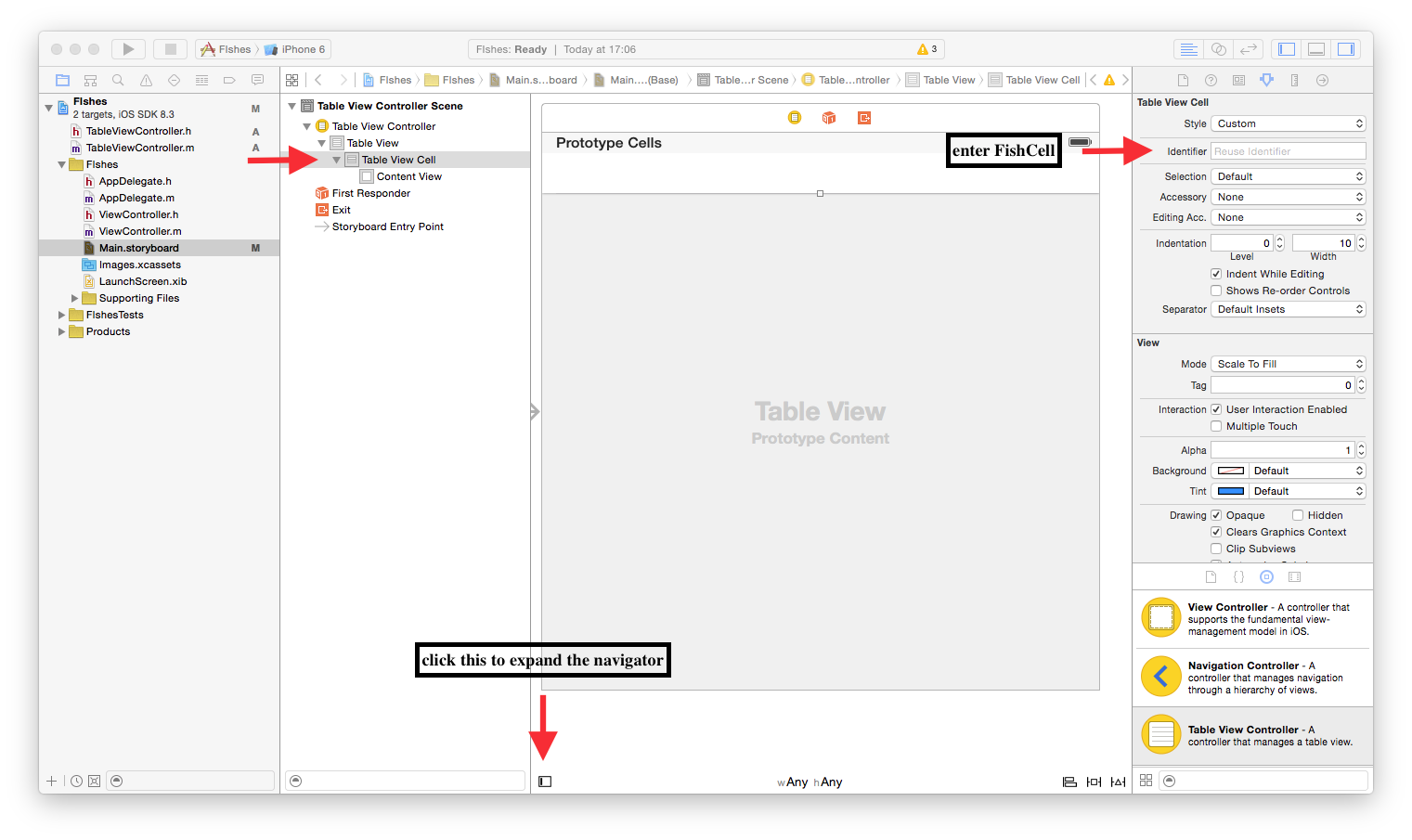Open the Accessory dropdown

(x=1288, y=197)
